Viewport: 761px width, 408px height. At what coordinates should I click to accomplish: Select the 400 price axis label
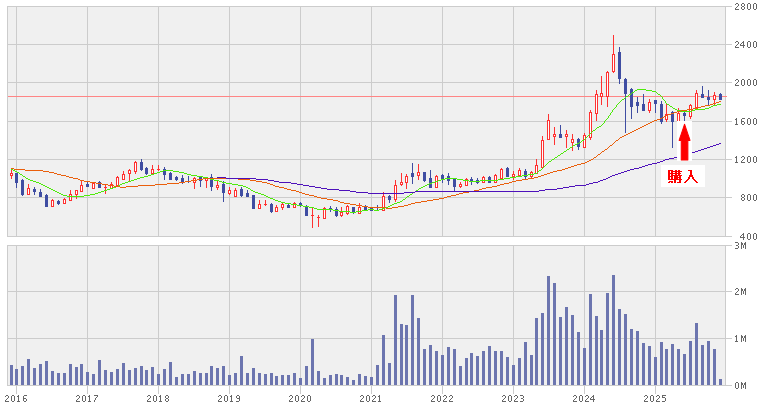tap(743, 236)
